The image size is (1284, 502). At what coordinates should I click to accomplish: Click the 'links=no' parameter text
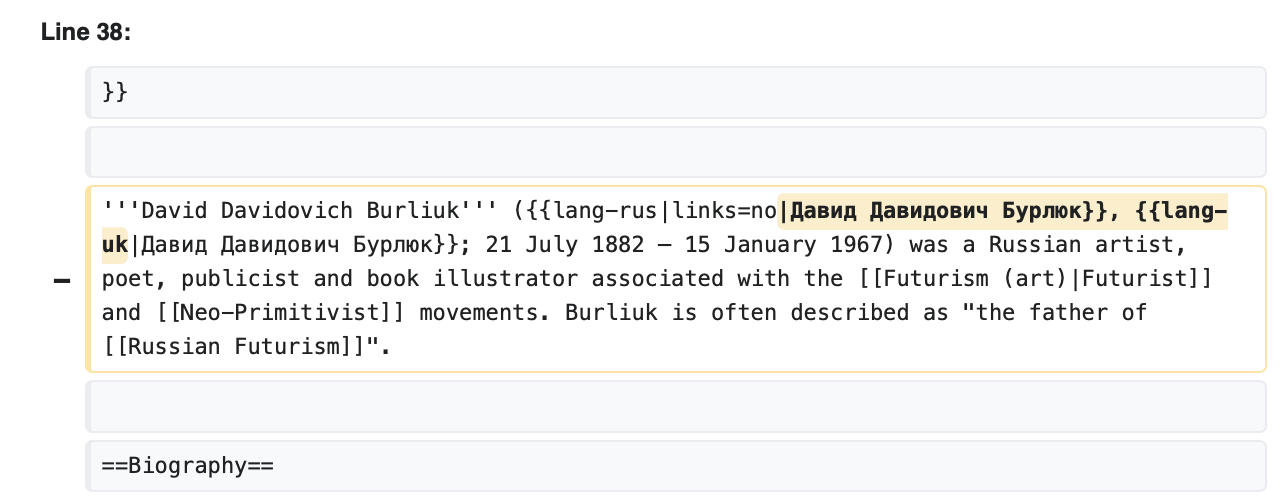(724, 211)
